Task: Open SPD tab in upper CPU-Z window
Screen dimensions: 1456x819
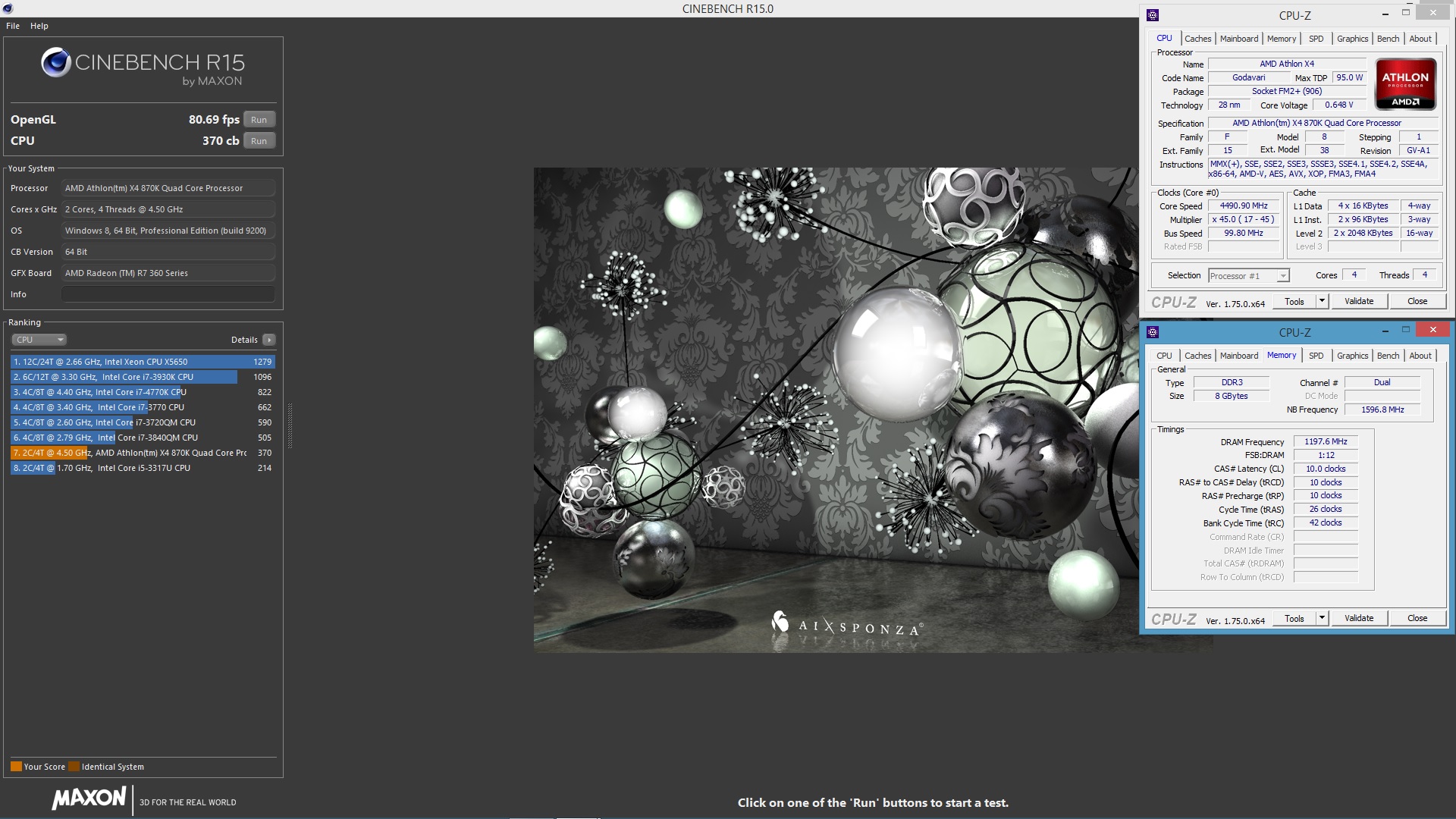Action: coord(1316,39)
